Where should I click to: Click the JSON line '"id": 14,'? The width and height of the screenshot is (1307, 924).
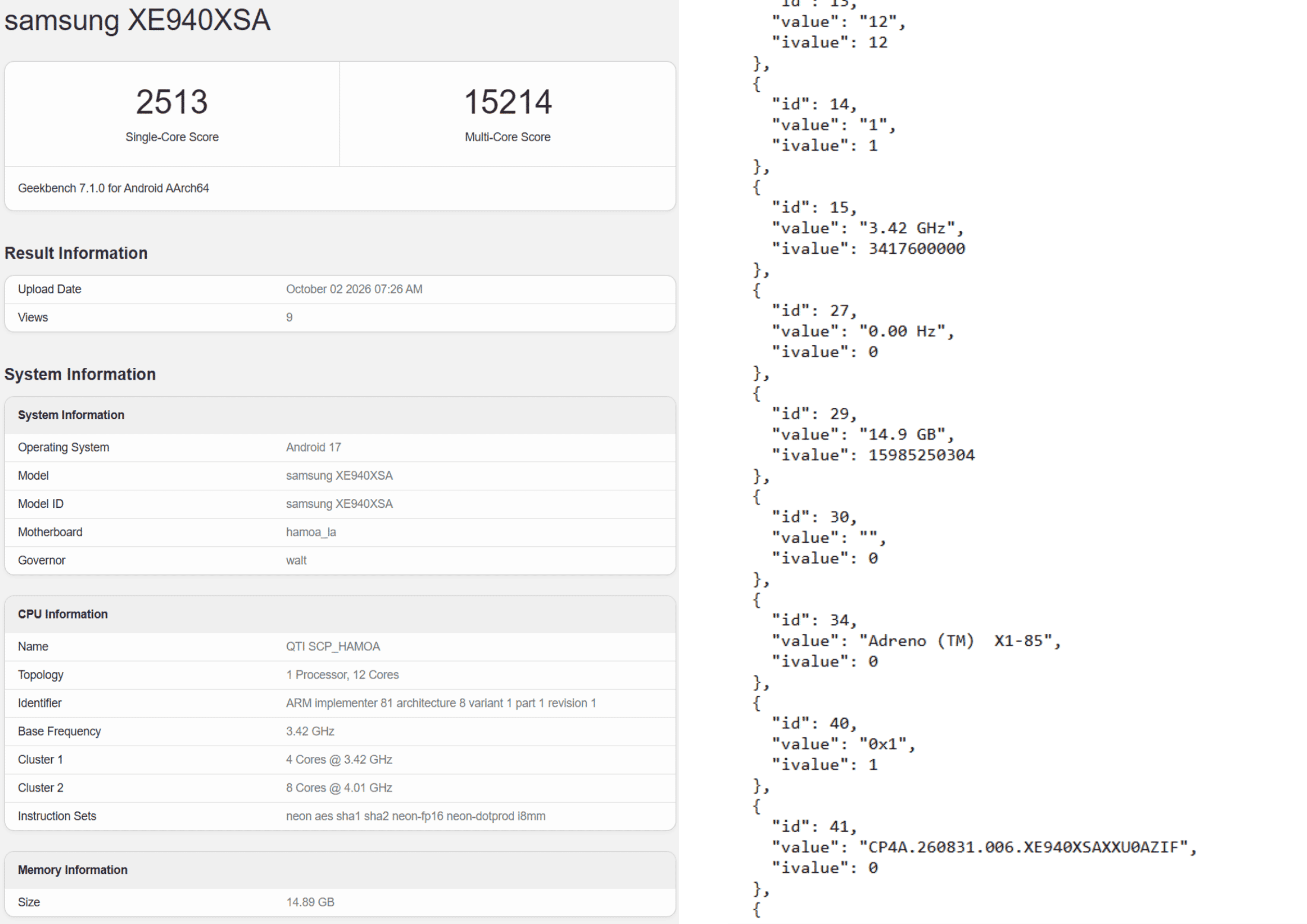(x=814, y=105)
